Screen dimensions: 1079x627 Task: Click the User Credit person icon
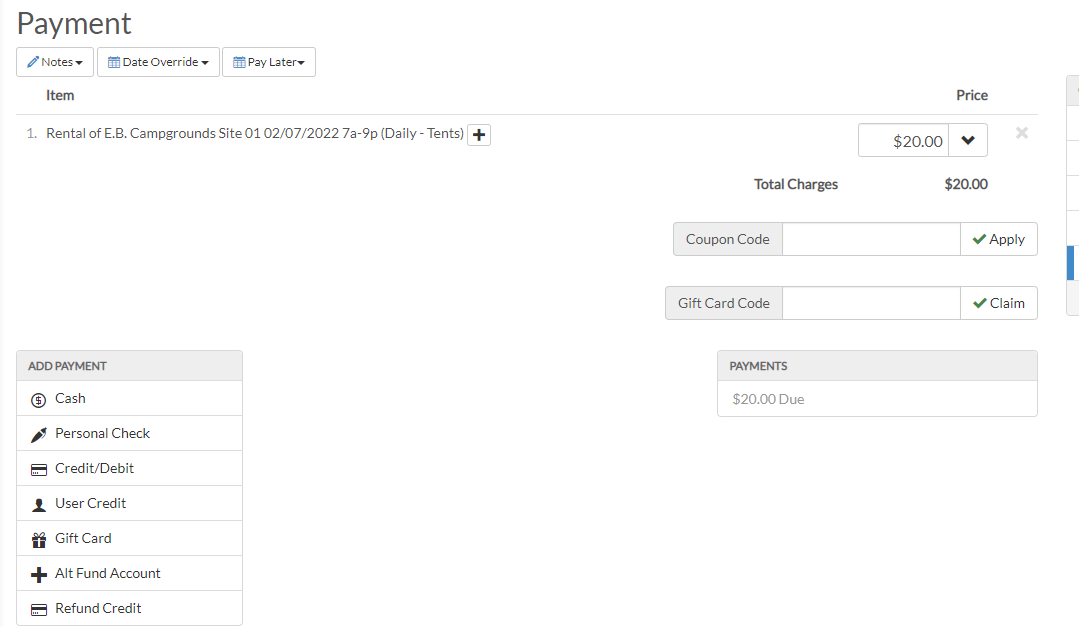(39, 505)
